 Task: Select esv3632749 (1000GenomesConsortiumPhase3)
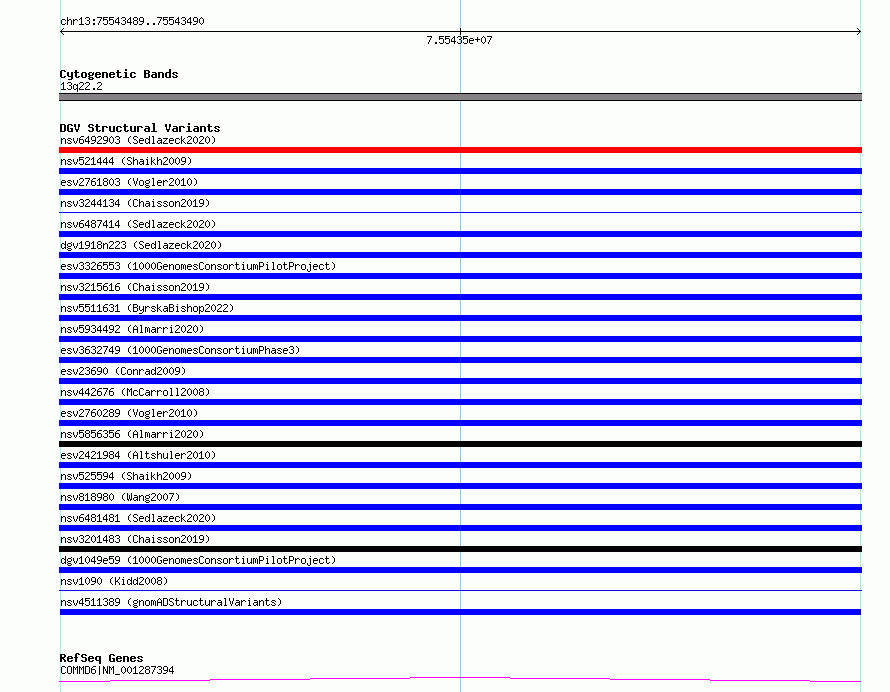pos(180,350)
